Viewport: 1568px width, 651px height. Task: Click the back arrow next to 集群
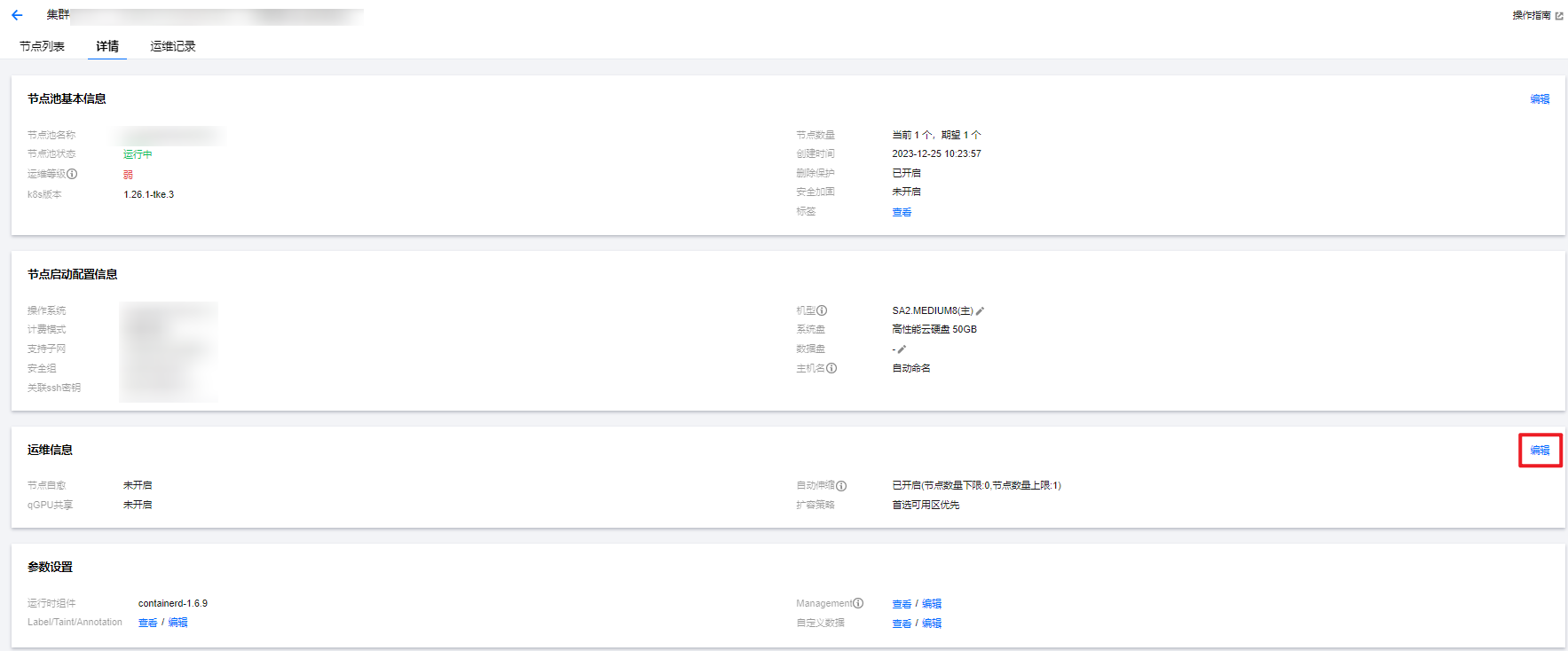point(17,15)
